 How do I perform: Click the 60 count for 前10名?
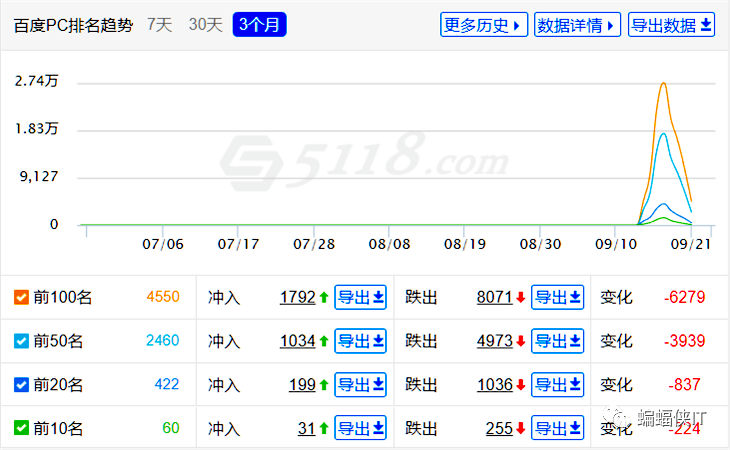[171, 427]
